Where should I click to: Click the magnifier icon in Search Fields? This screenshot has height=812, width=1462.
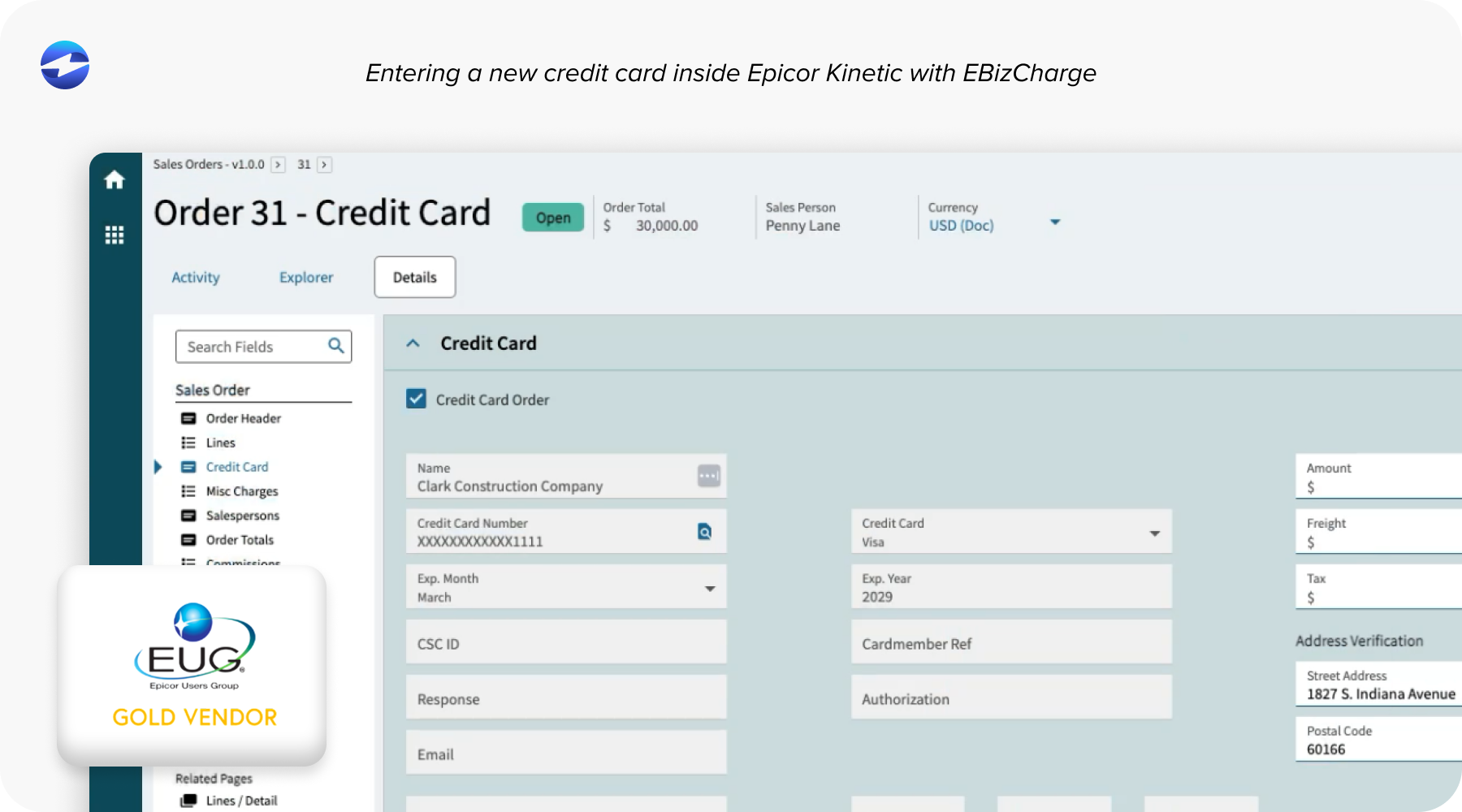coord(335,346)
